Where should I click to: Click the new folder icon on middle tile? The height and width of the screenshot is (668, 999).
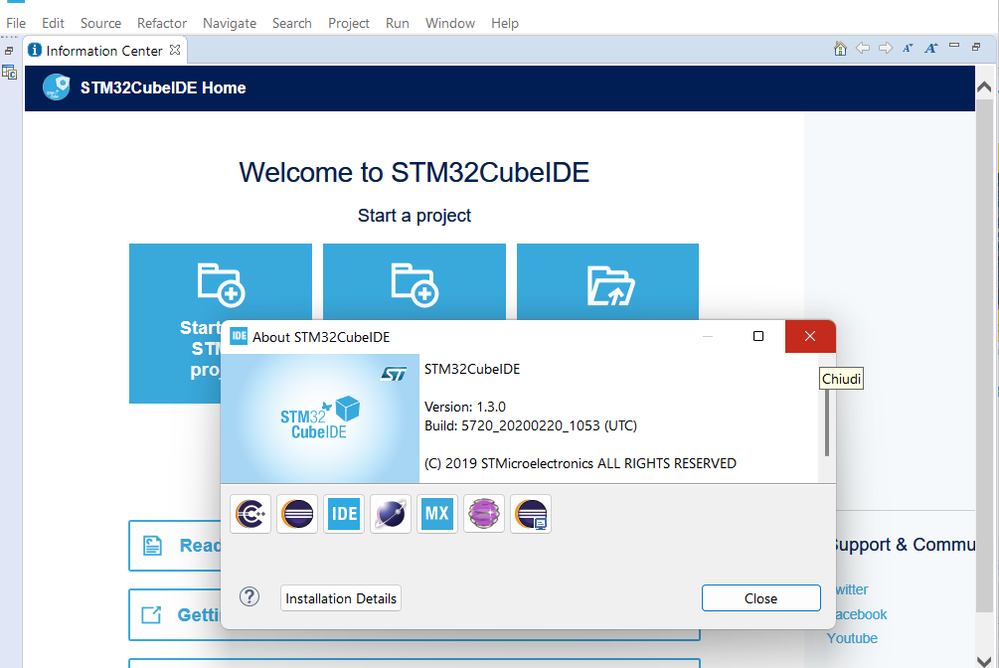414,284
